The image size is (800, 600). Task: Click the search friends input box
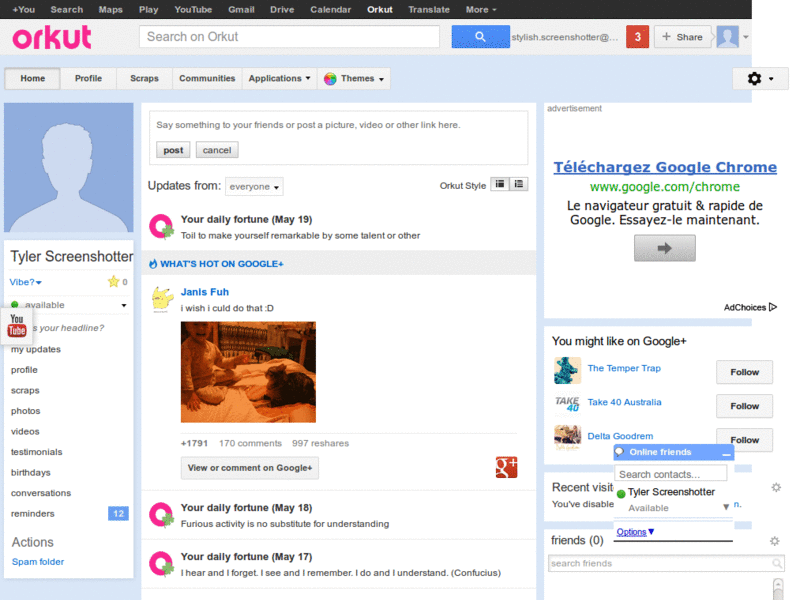[x=665, y=563]
